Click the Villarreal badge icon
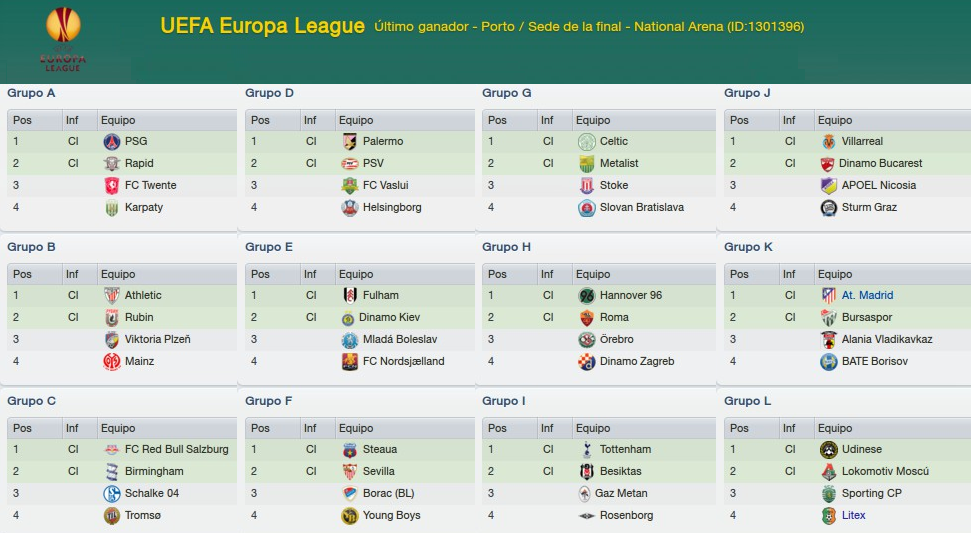The width and height of the screenshot is (972, 533). 829,141
